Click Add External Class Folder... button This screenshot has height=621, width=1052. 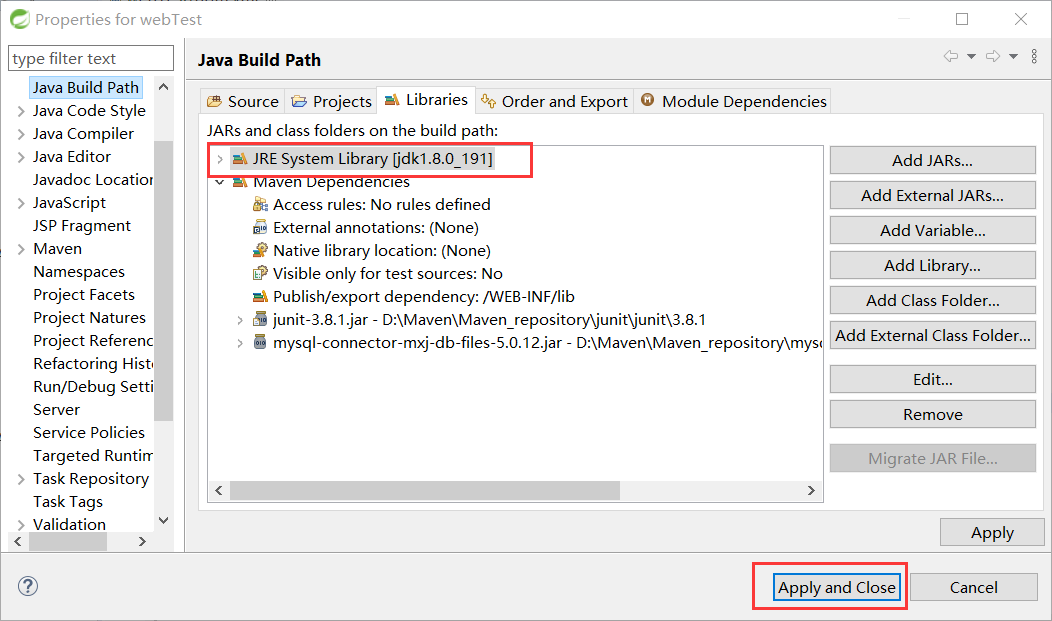(x=933, y=335)
